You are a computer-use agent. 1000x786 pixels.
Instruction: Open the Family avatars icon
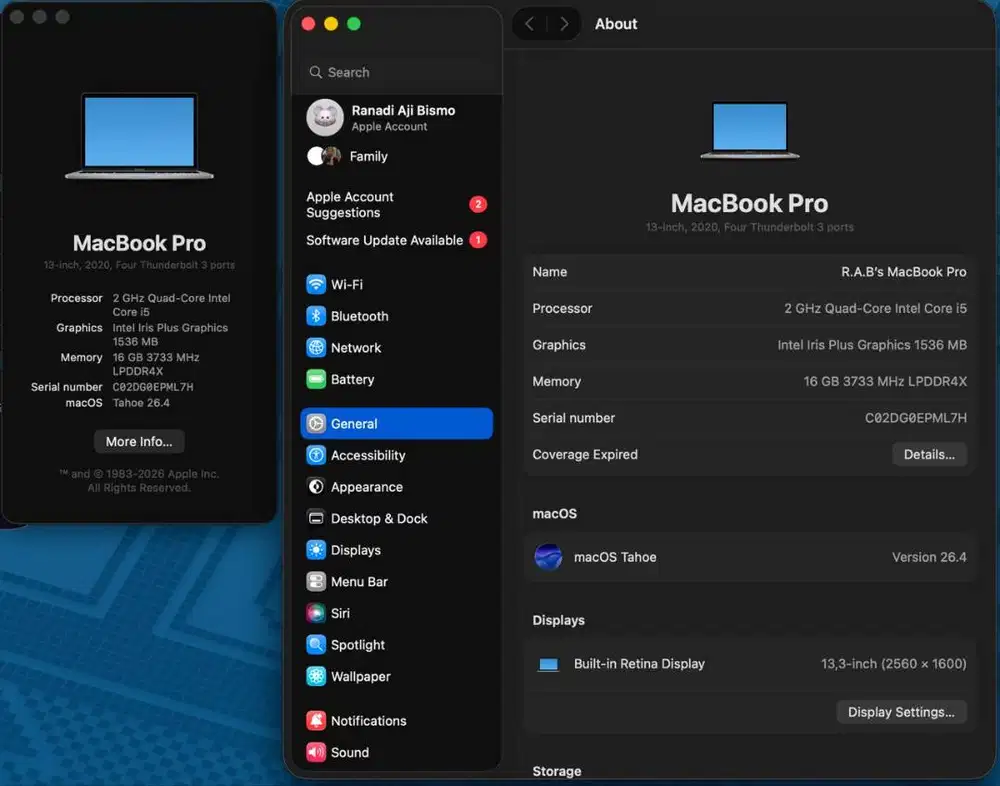pyautogui.click(x=324, y=156)
